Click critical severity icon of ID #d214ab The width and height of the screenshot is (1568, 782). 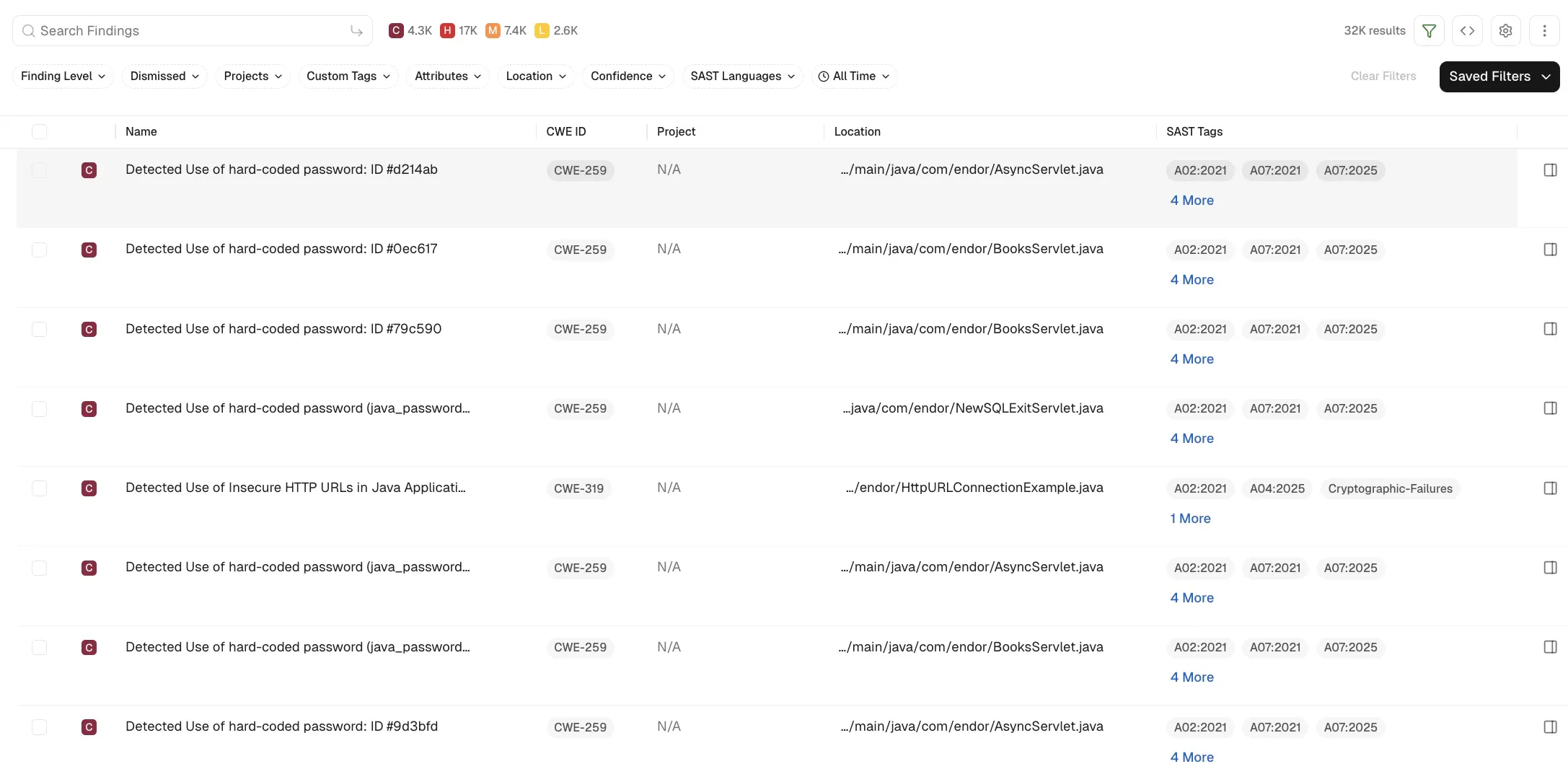[x=89, y=170]
